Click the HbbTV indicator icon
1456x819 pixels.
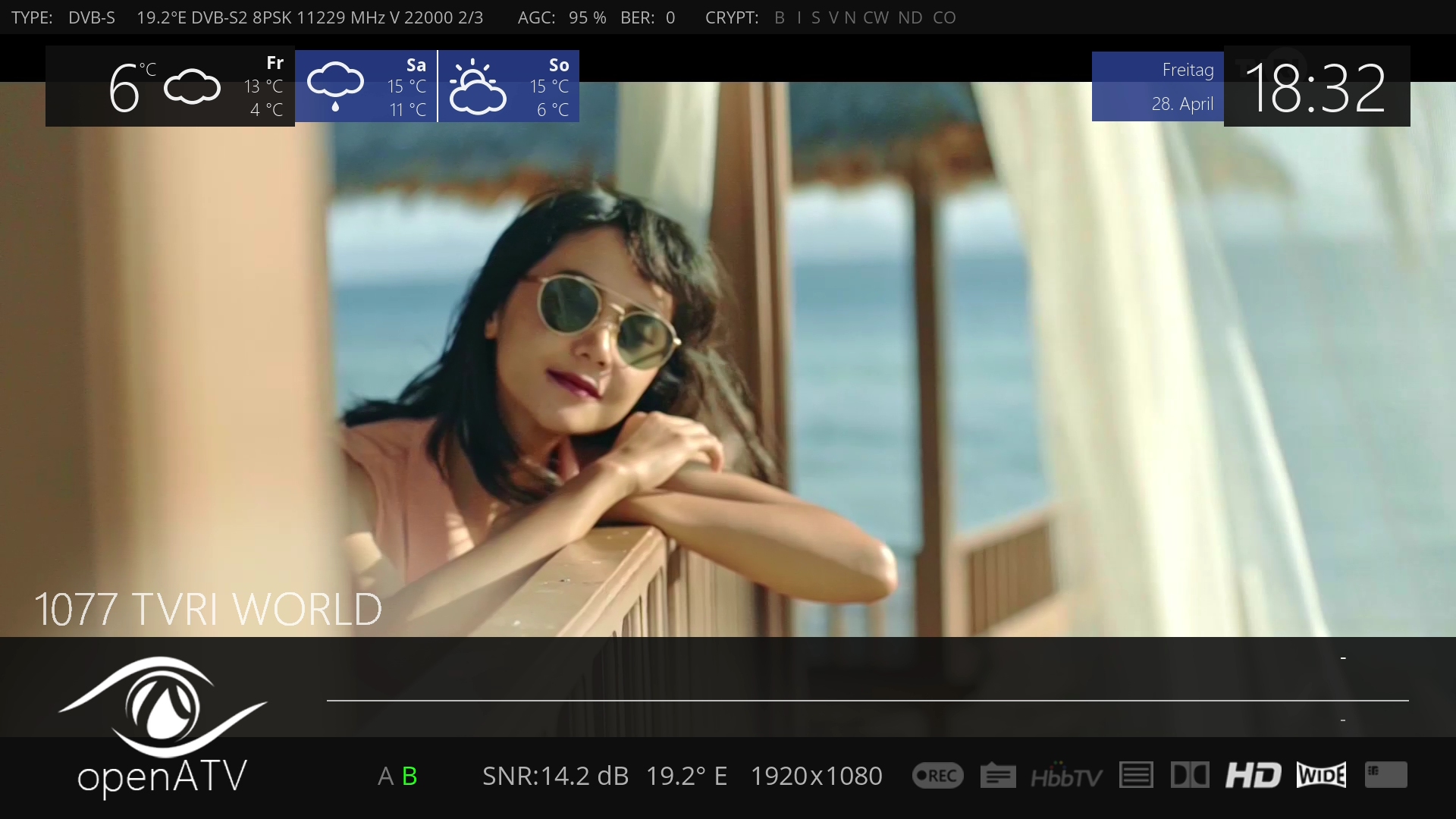click(1066, 776)
